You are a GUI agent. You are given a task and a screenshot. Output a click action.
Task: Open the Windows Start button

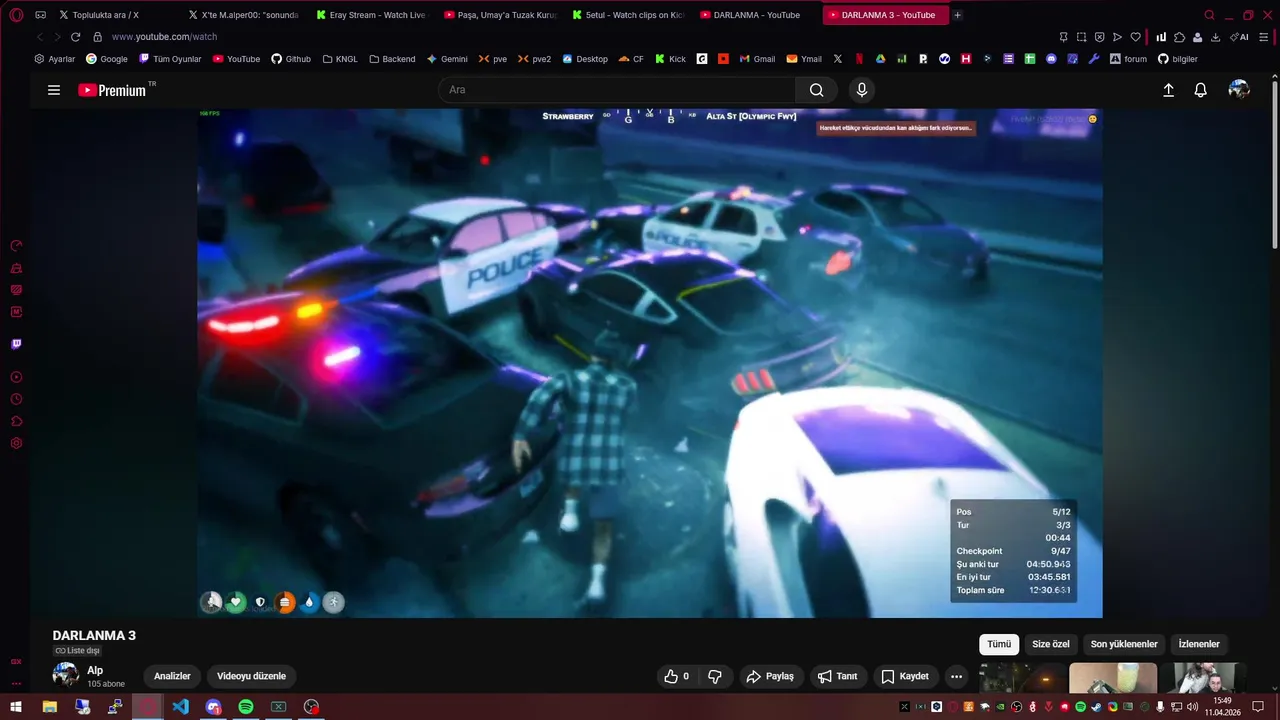[x=16, y=707]
